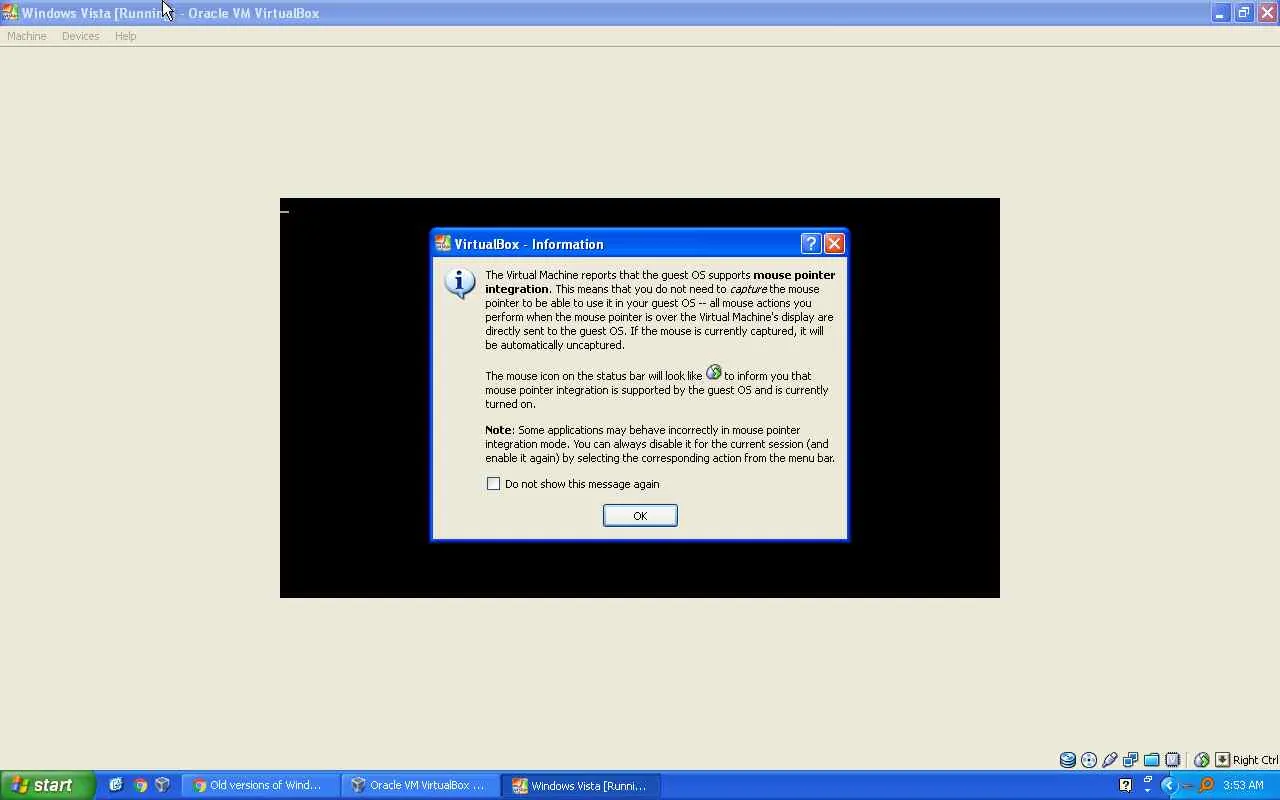Screen dimensions: 1280x800
Task: Click the USB devices status icon
Action: tap(1110, 760)
